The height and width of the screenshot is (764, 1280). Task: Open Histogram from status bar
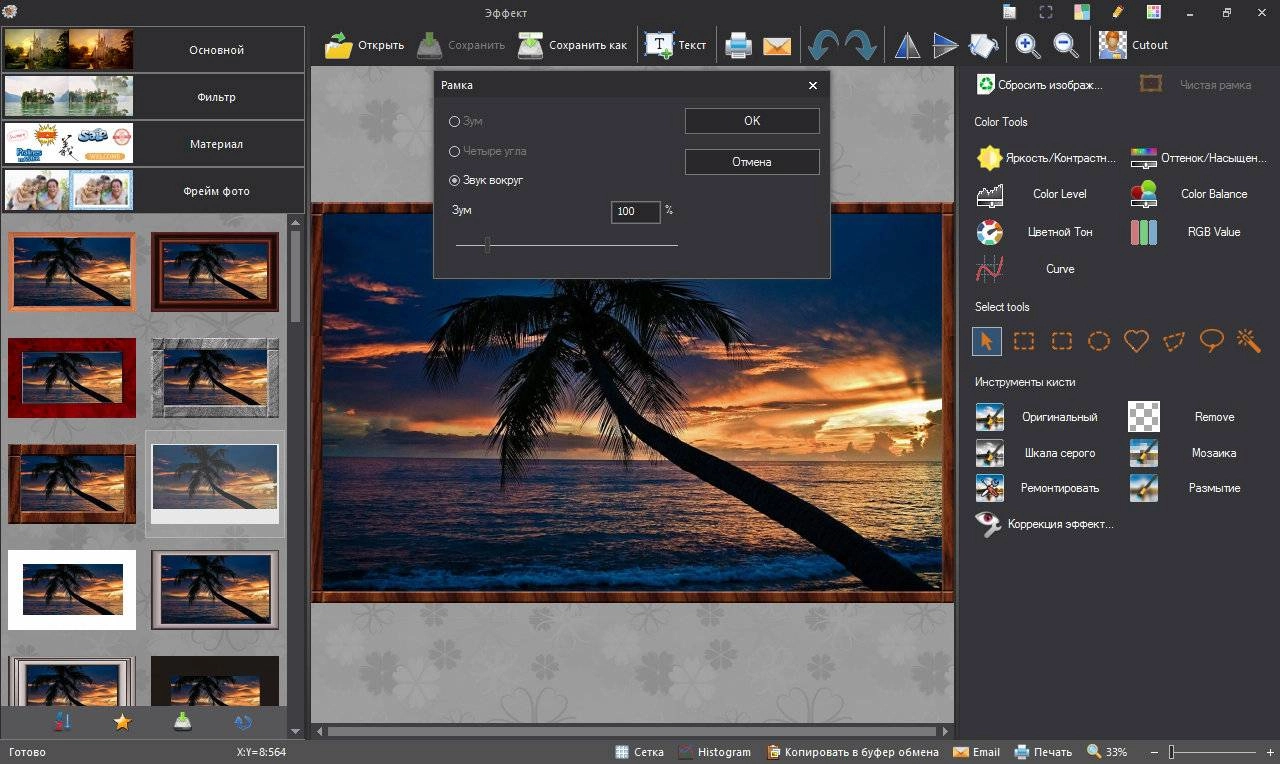[x=714, y=752]
